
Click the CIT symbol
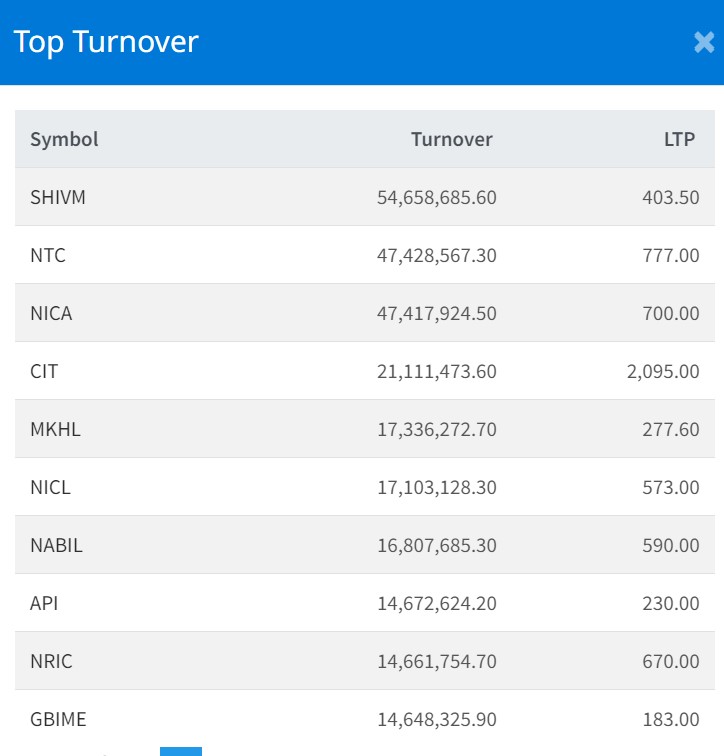coord(44,371)
